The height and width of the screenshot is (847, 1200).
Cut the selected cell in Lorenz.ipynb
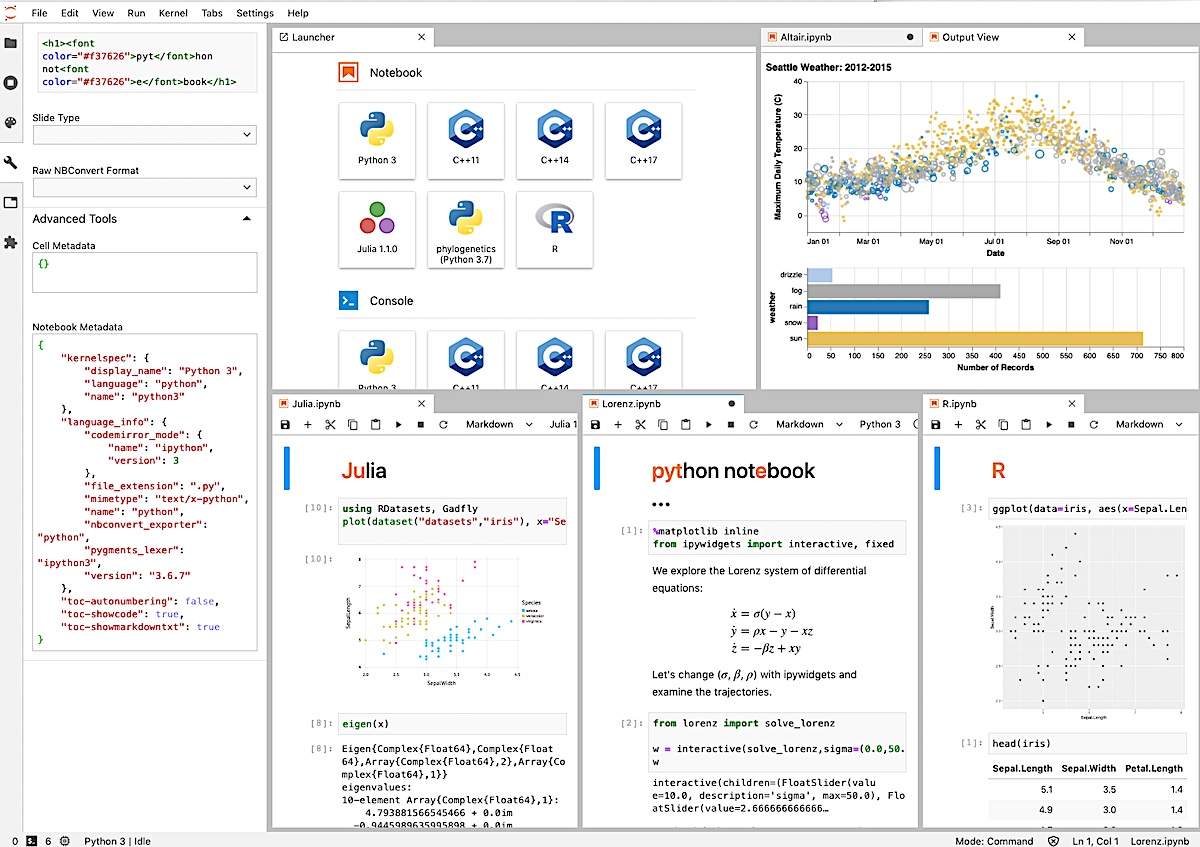point(640,424)
